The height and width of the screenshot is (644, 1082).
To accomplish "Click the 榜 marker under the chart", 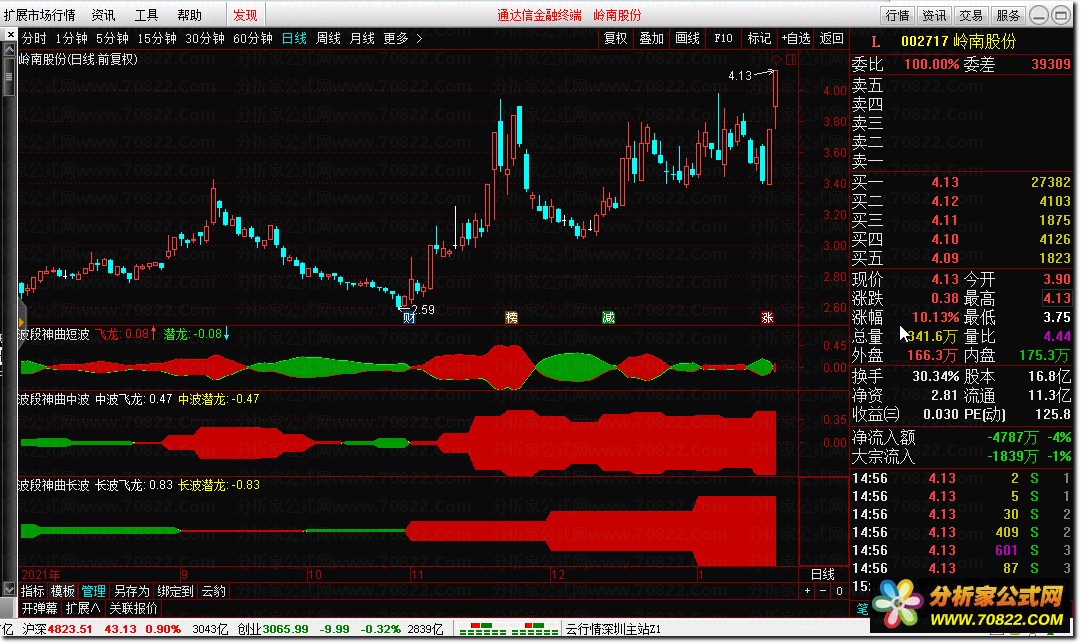I will (511, 318).
